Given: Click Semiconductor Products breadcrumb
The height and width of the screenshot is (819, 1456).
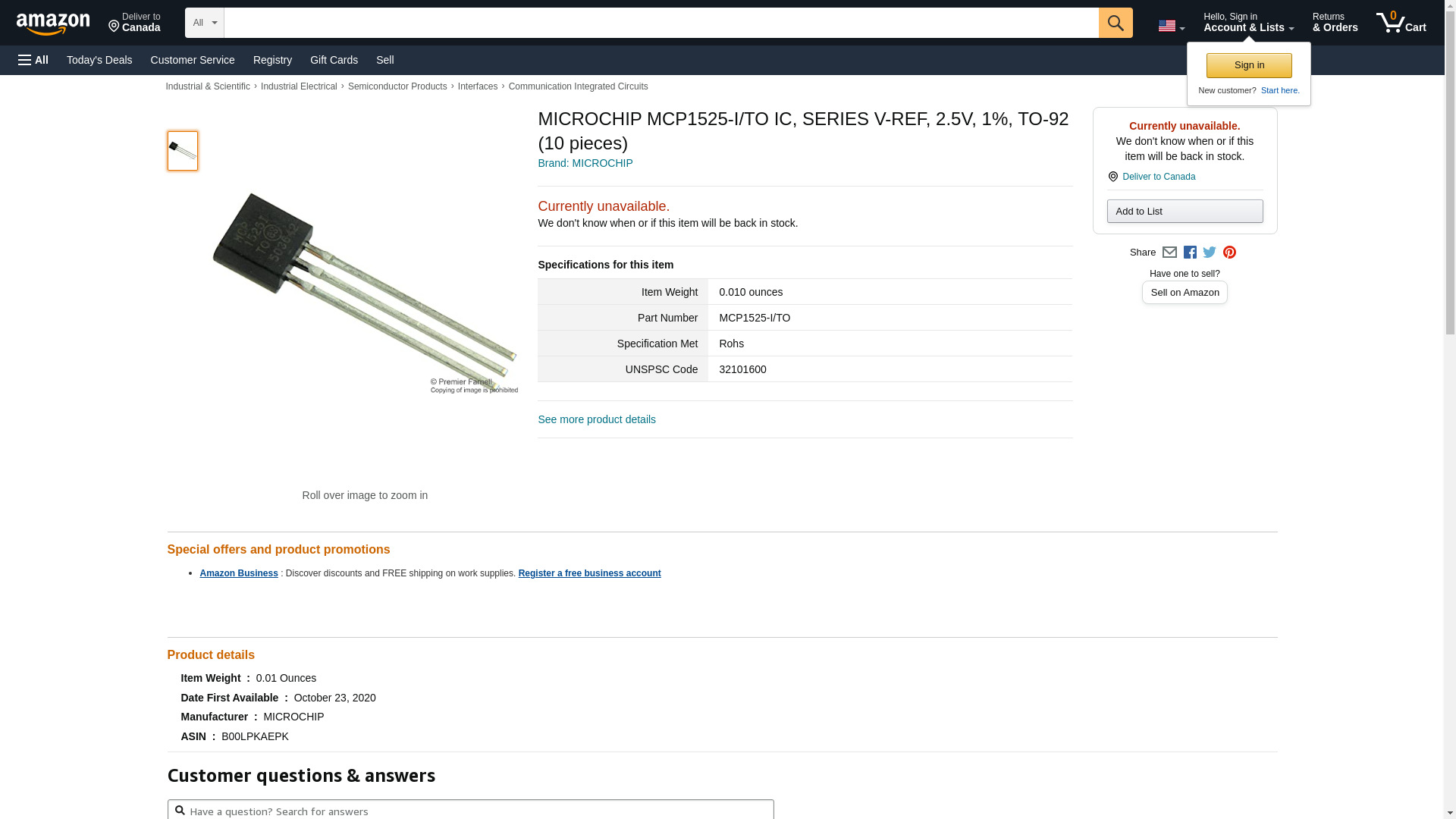Looking at the screenshot, I should click(397, 86).
